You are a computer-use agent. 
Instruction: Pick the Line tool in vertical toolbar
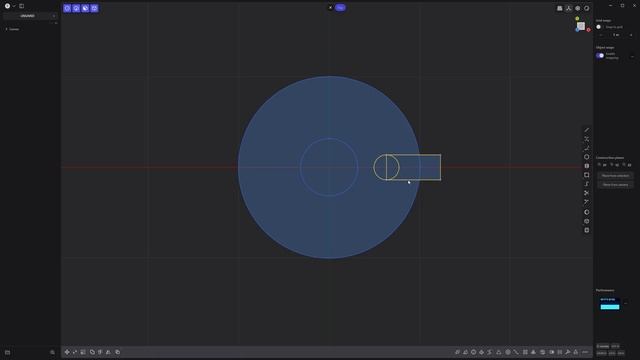(x=587, y=130)
